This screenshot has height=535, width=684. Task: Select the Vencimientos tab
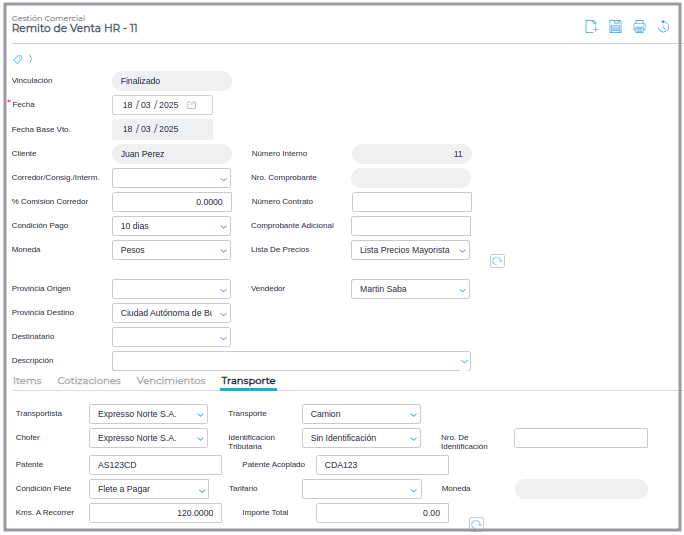tap(171, 381)
